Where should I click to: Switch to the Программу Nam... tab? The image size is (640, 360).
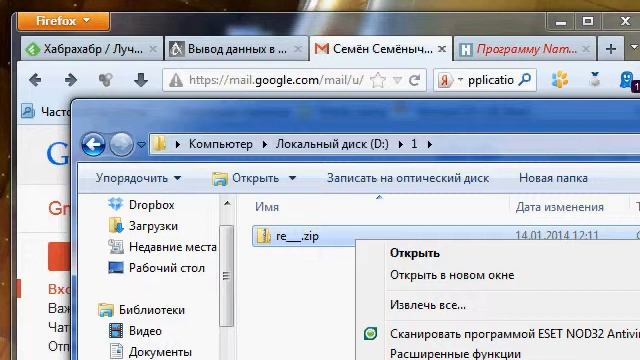click(524, 49)
